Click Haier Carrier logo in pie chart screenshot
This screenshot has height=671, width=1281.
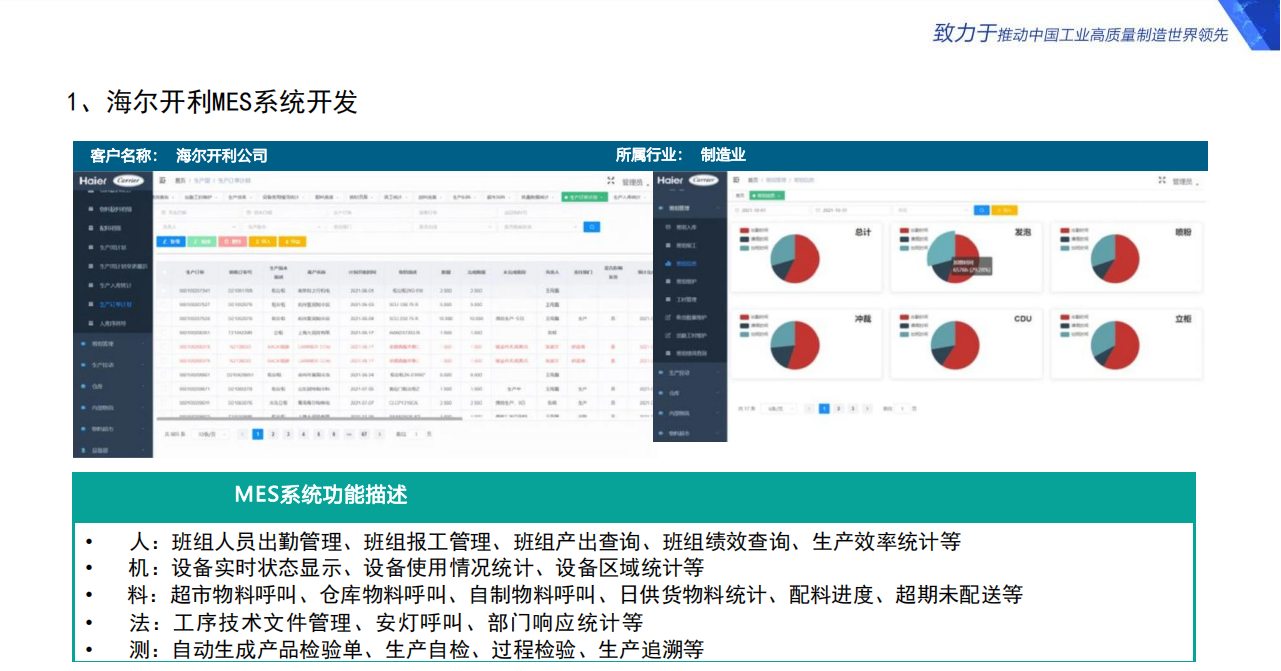[x=688, y=180]
